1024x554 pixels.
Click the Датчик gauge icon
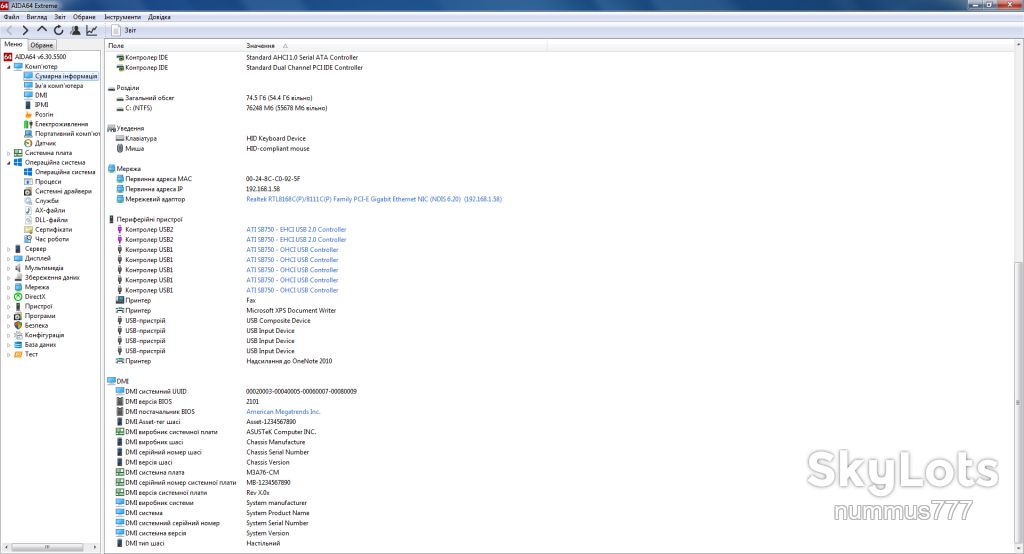(28, 143)
